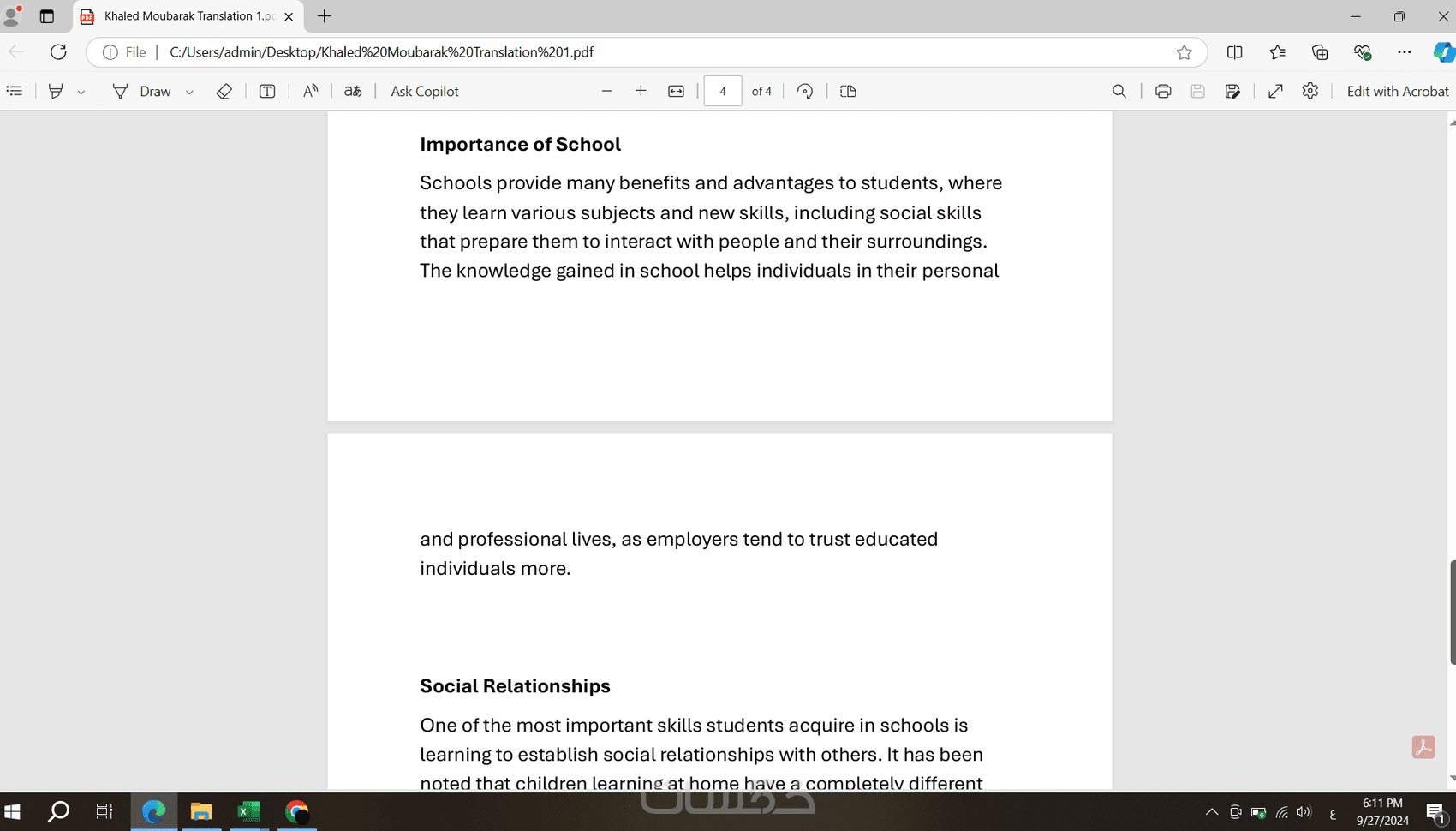Open the tab actions menu

click(47, 16)
